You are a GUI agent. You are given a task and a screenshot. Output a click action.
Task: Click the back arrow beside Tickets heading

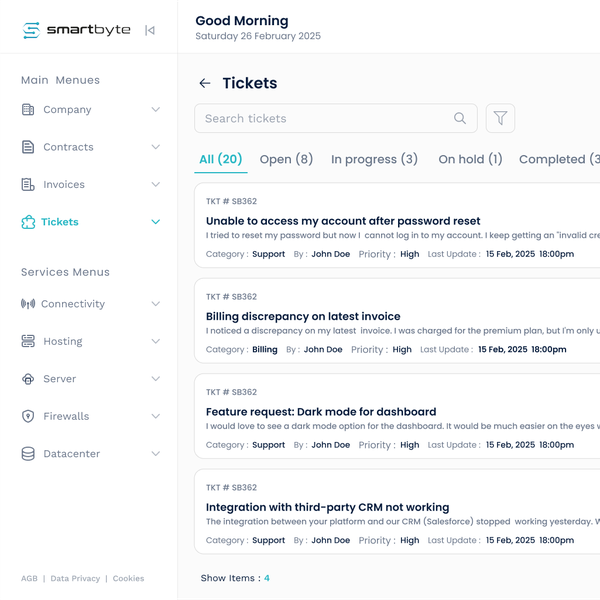tap(205, 84)
